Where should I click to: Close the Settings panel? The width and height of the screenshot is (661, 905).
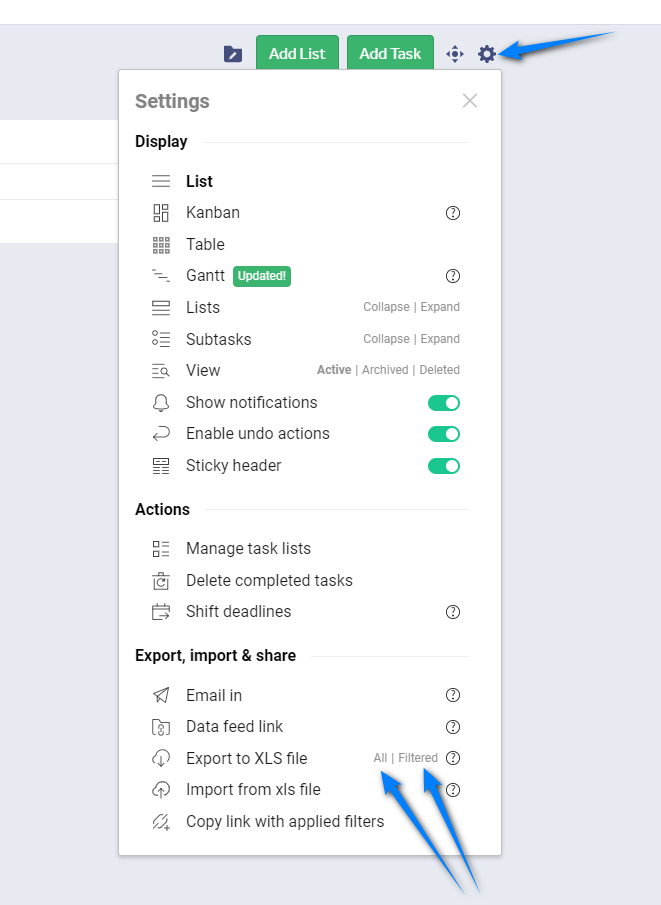coord(470,101)
